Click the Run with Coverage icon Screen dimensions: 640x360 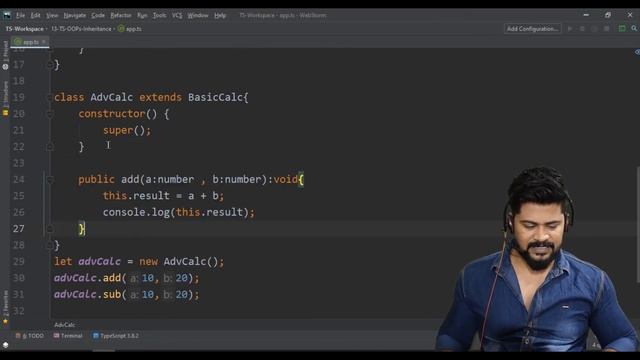(594, 29)
